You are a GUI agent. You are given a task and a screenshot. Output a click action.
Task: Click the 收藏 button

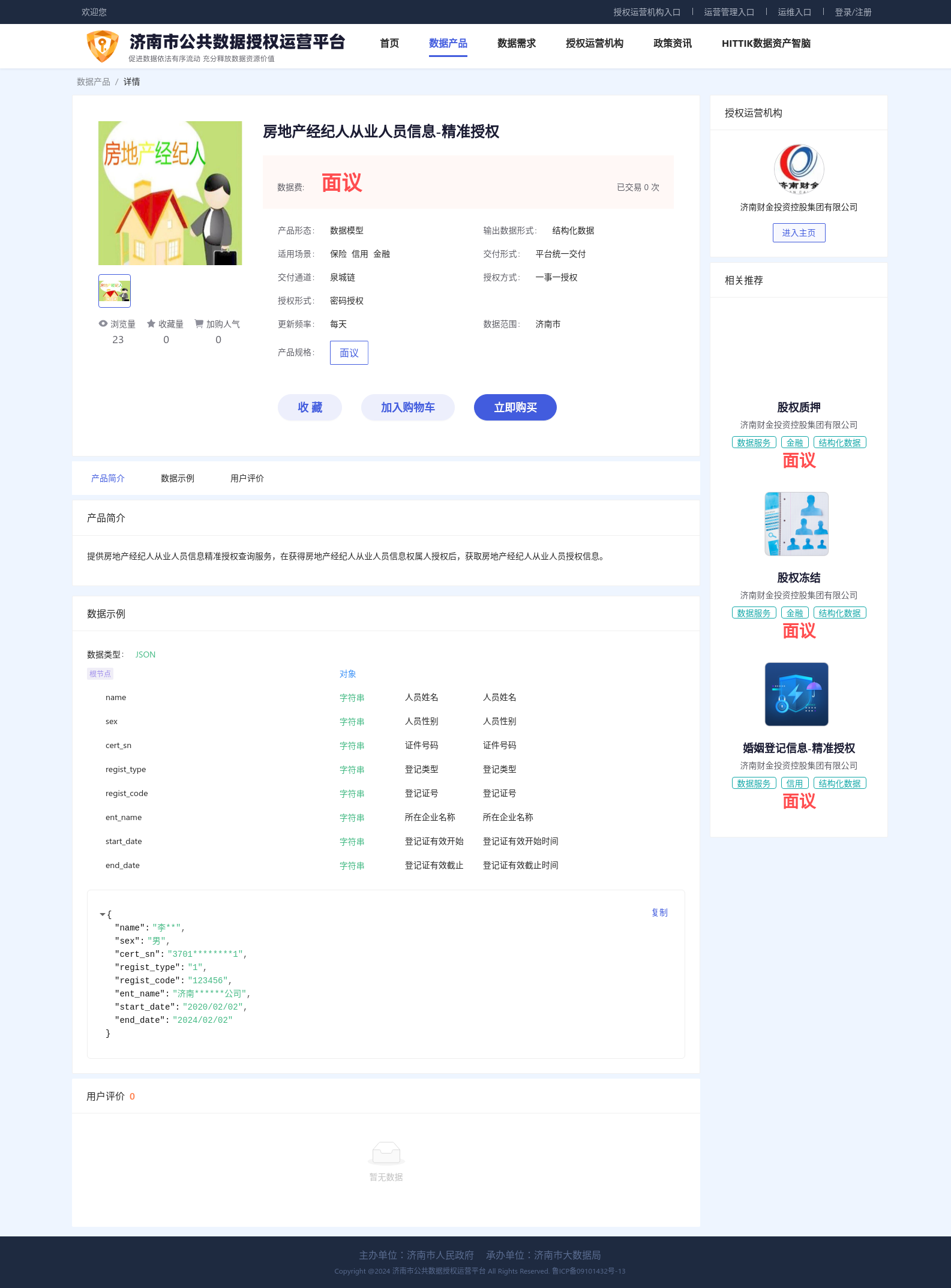pyautogui.click(x=310, y=407)
